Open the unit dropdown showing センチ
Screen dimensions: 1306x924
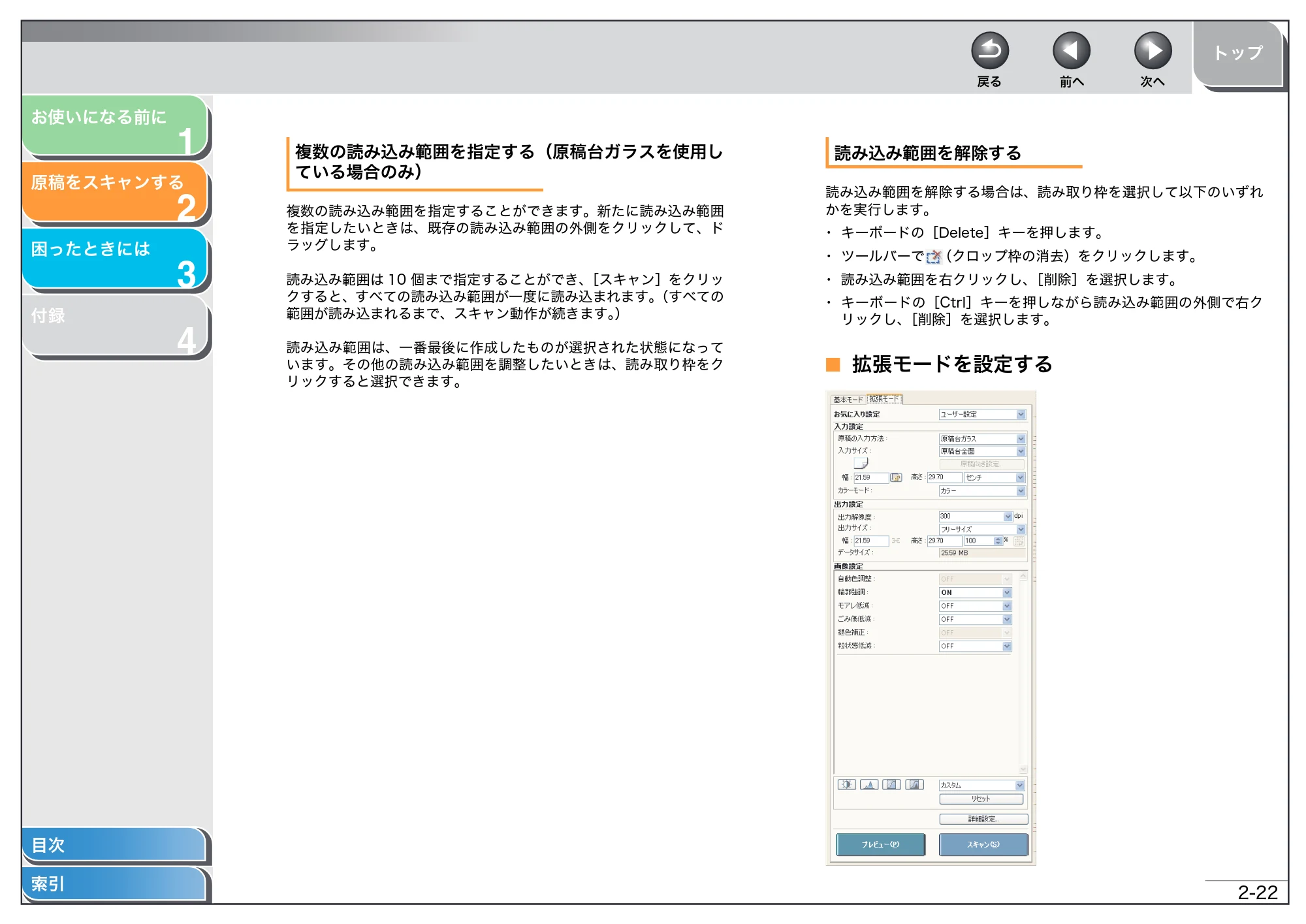coord(995,477)
